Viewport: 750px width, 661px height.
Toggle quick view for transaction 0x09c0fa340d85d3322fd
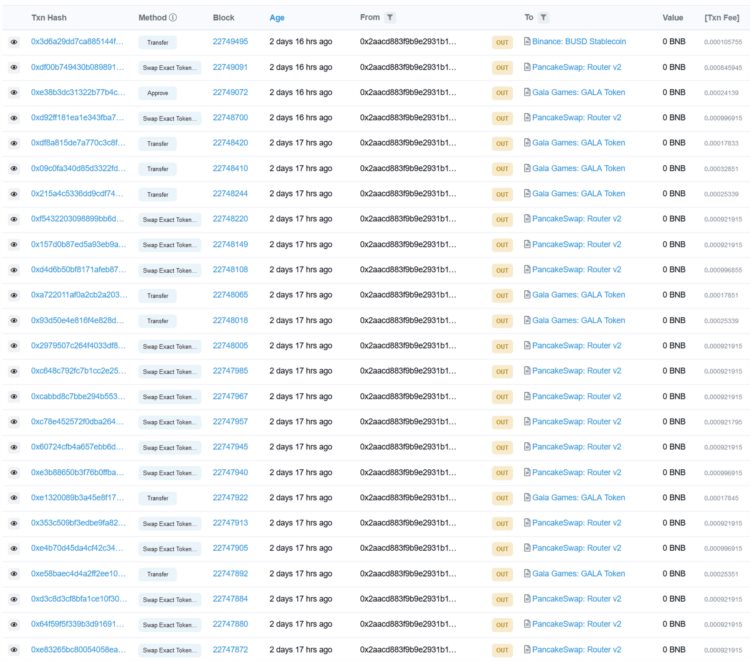click(14, 168)
